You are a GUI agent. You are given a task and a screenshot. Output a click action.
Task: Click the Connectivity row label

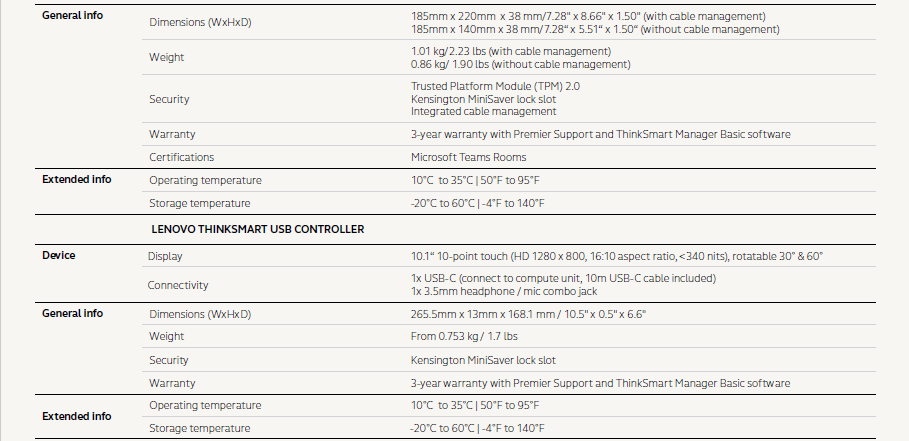178,285
